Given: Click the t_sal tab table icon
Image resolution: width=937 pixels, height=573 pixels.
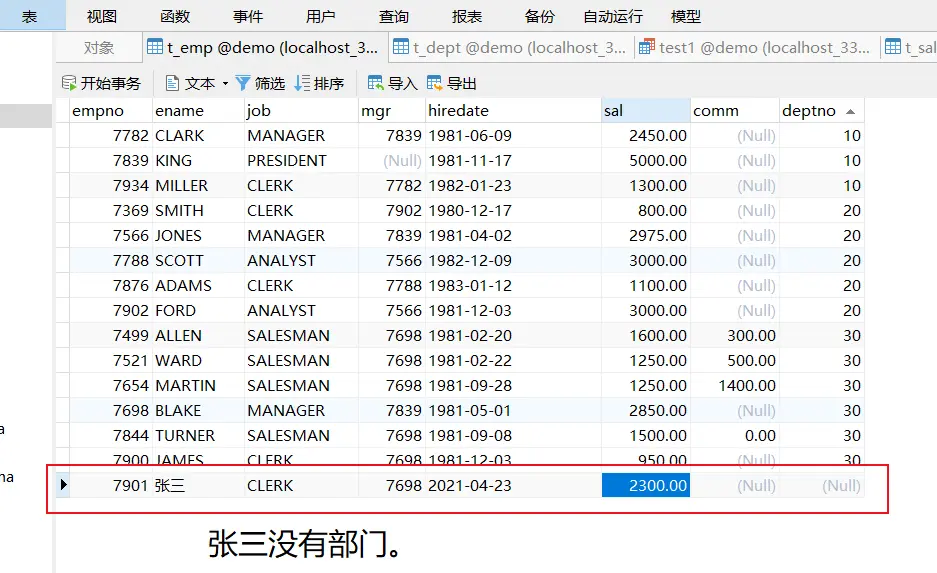Looking at the screenshot, I should (893, 47).
